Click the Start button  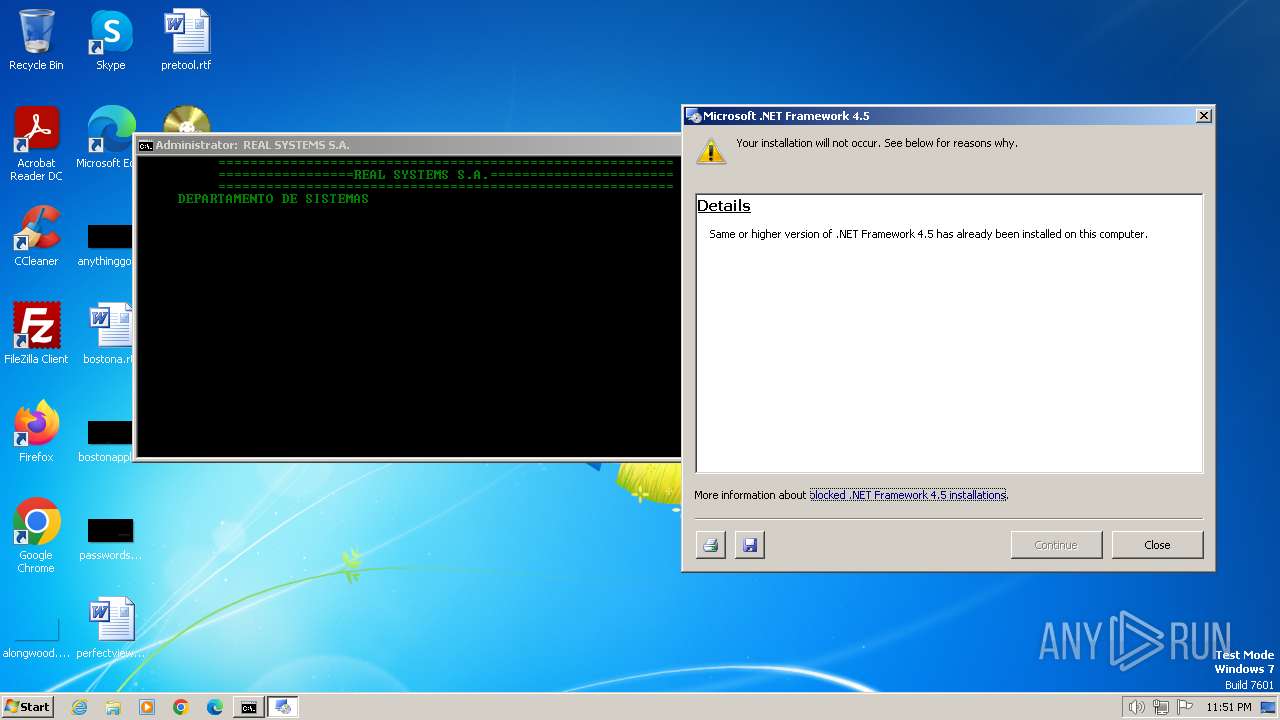[28, 707]
